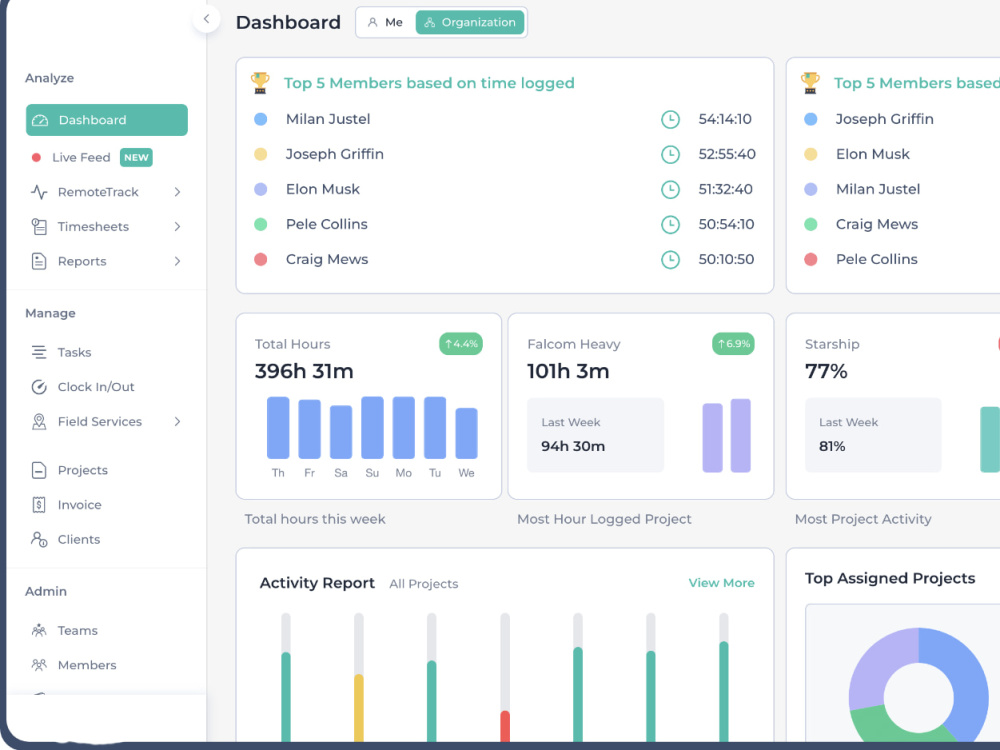
Task: Click the 396h 31m total hours value
Action: click(x=304, y=371)
